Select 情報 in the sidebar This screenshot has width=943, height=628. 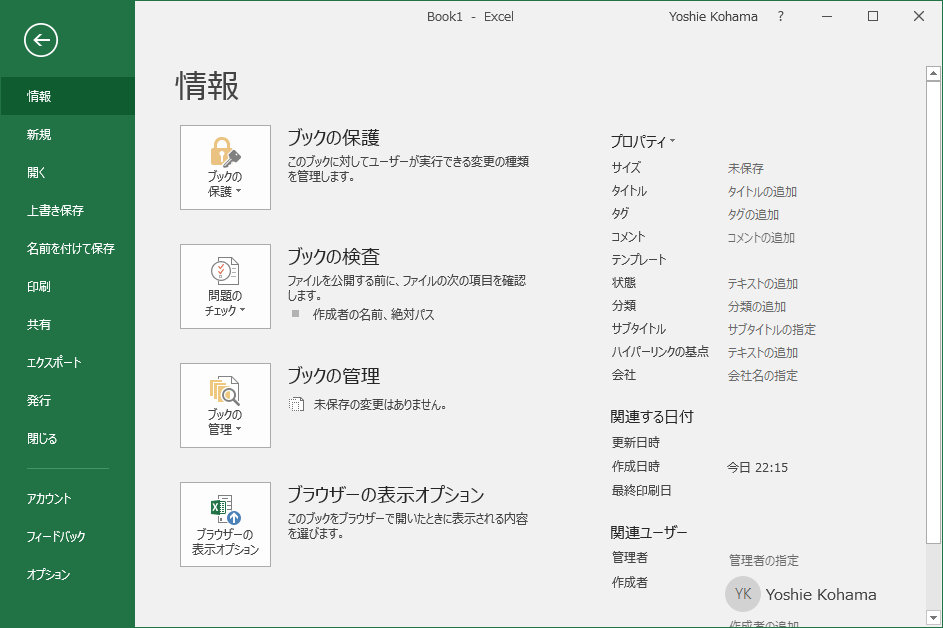[x=67, y=96]
